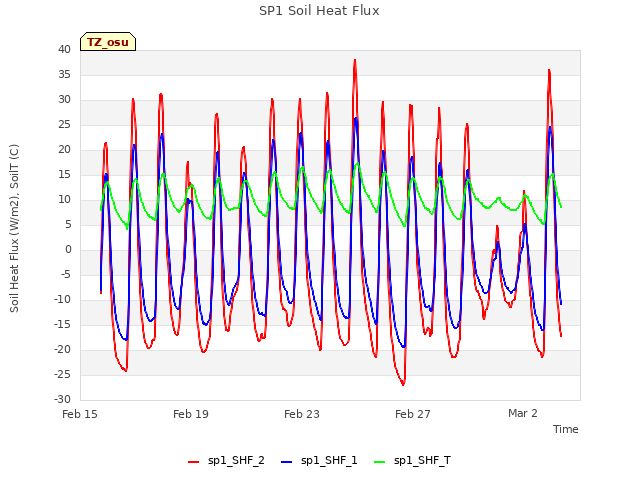
Task: Click the green sp1_SHF_T legend swatch
Action: pos(380,462)
